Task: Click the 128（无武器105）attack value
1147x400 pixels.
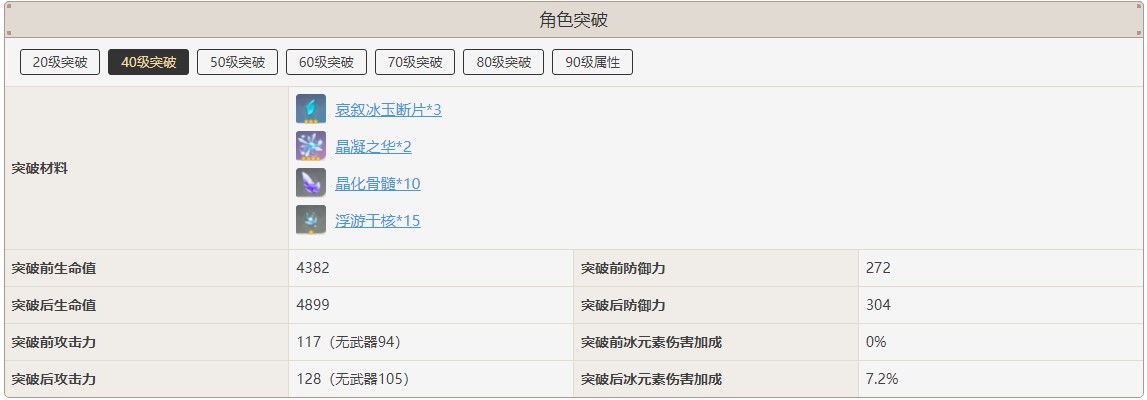Action: point(353,379)
